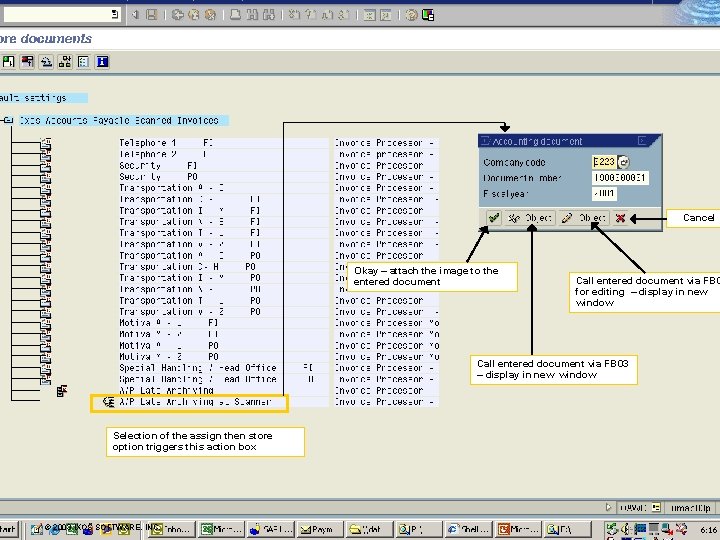Viewport: 720px width, 540px height.
Task: Click the icon beside A/P Late Archiving row
Action: click(x=62, y=391)
